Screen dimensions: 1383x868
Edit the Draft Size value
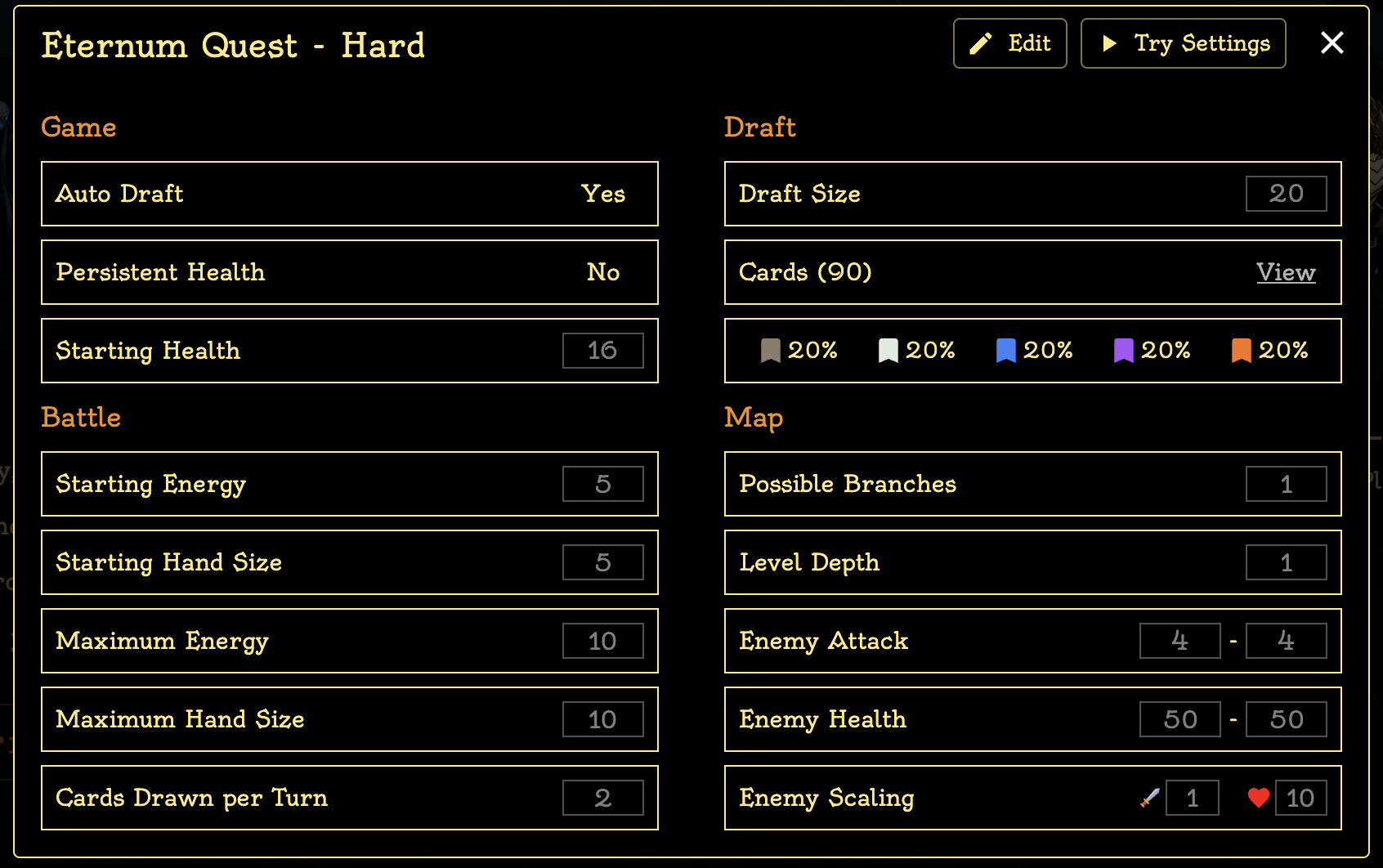point(1286,194)
